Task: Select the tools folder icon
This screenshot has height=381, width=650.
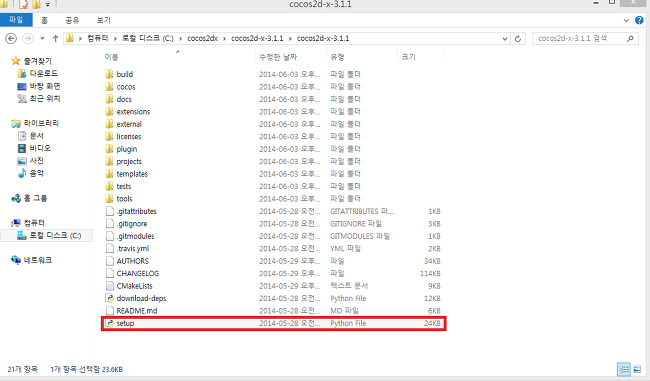Action: tap(109, 199)
